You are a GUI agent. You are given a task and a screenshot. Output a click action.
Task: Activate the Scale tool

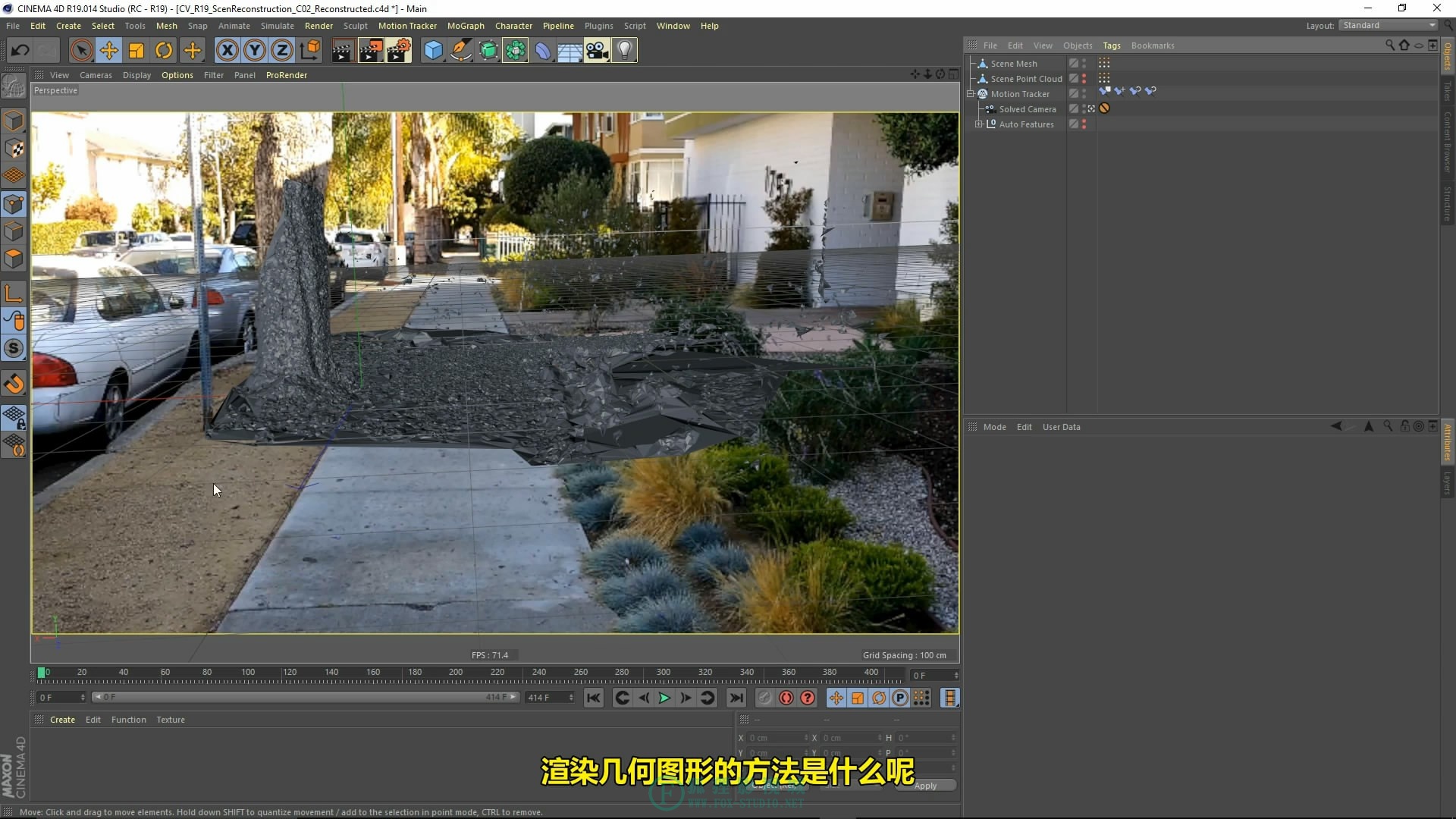pos(136,51)
